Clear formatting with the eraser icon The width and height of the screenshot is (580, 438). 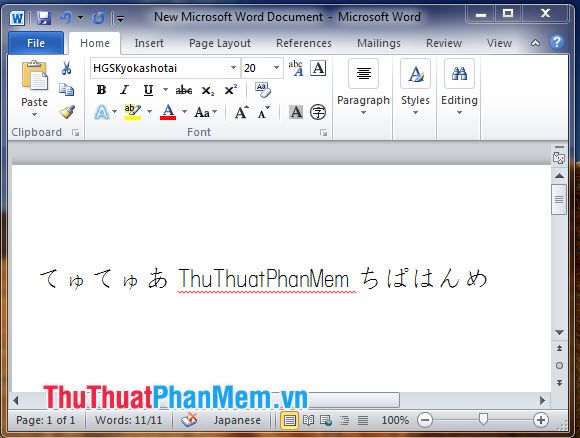(x=263, y=90)
